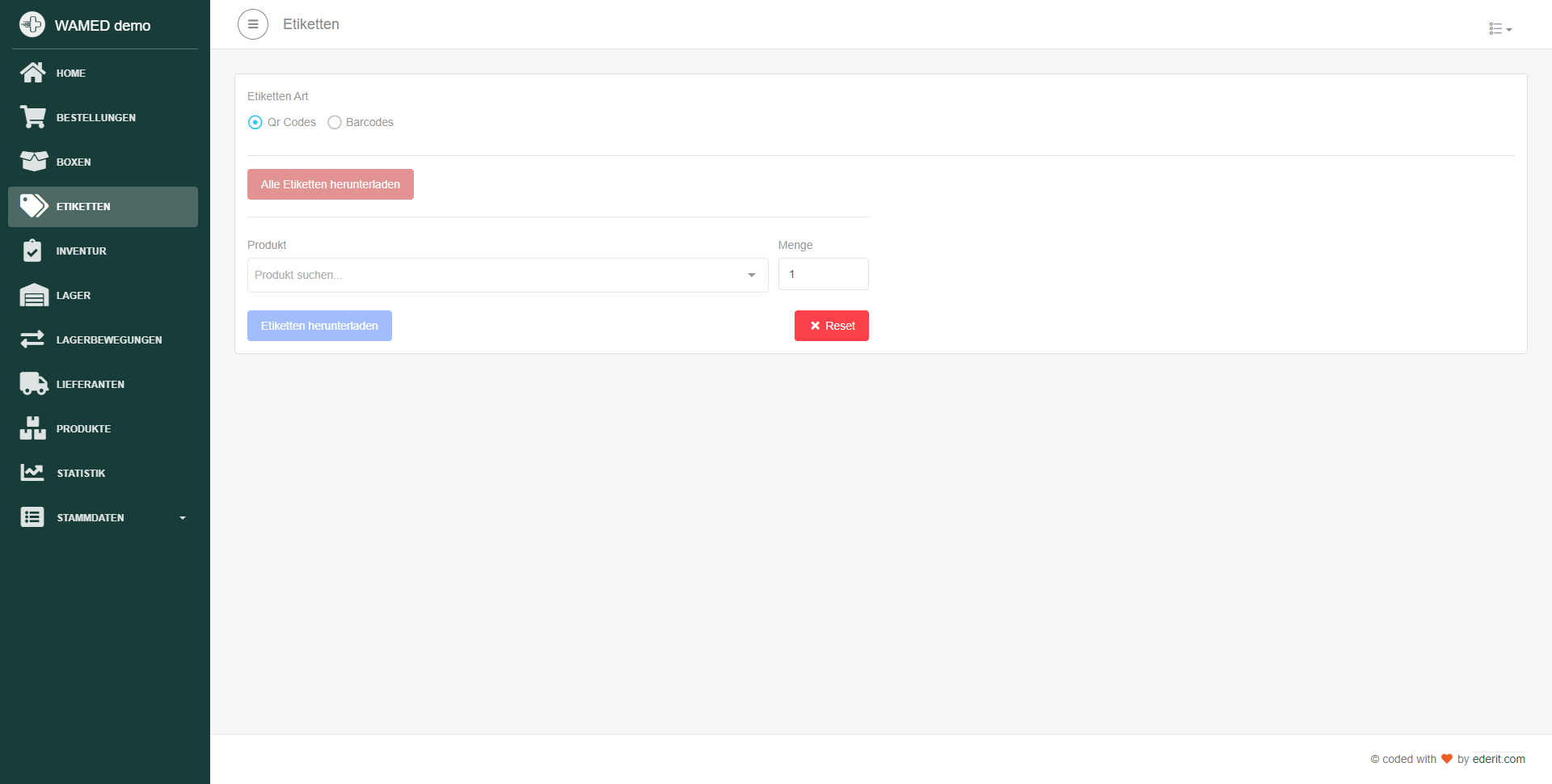
Task: Toggle the sidebar with the hamburger button
Action: click(253, 24)
